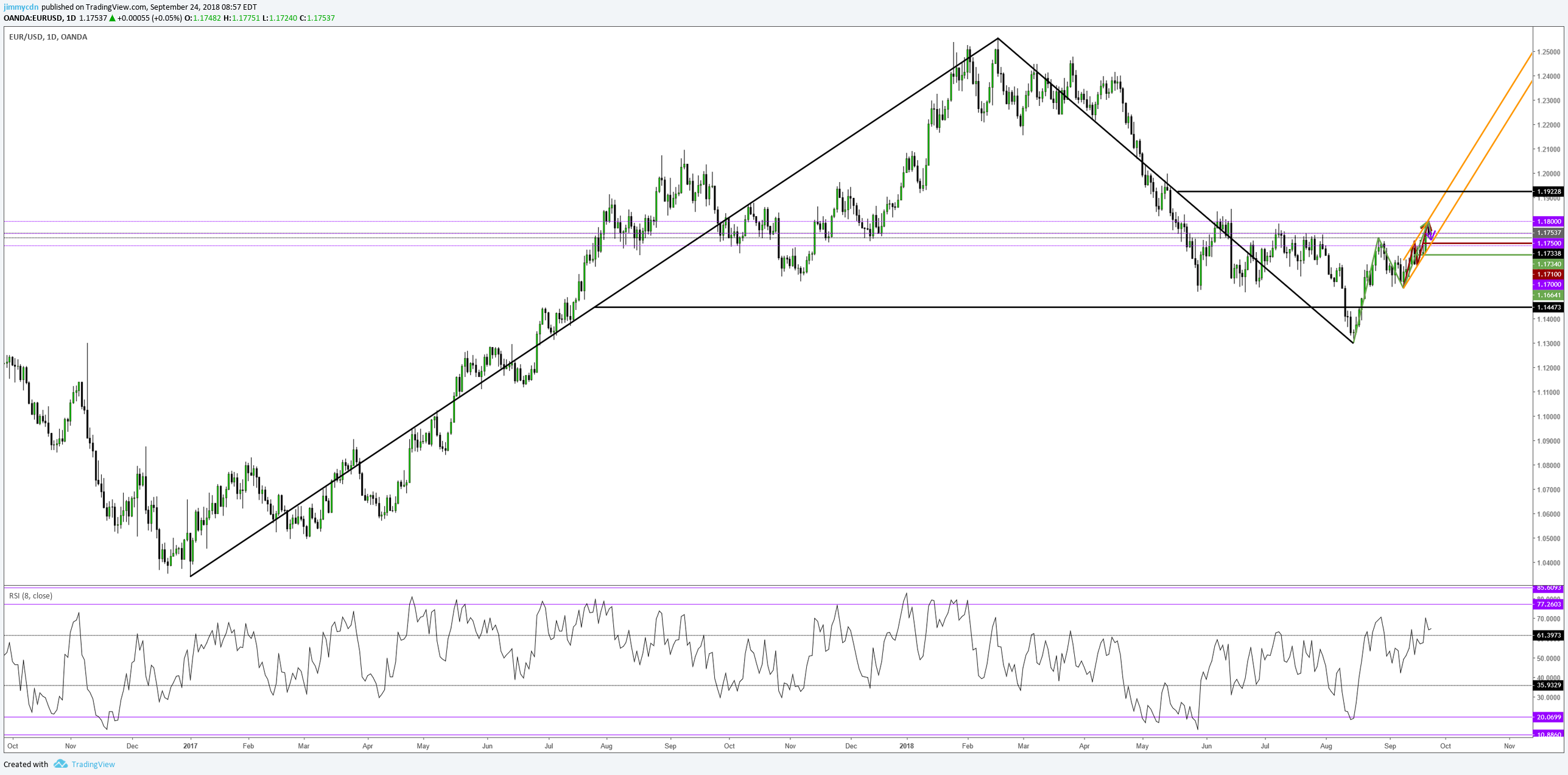The height and width of the screenshot is (775, 1568).
Task: Click the 1.04000 price axis tick
Action: coord(1549,563)
